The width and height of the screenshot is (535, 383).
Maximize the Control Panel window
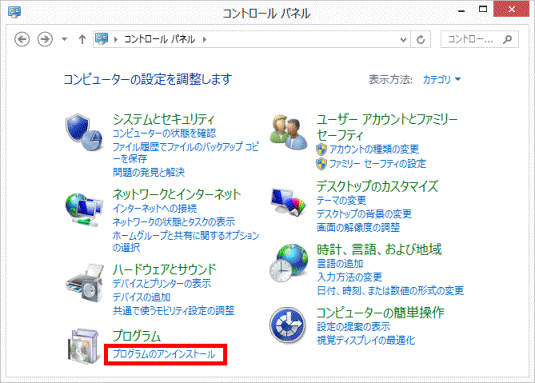point(483,9)
